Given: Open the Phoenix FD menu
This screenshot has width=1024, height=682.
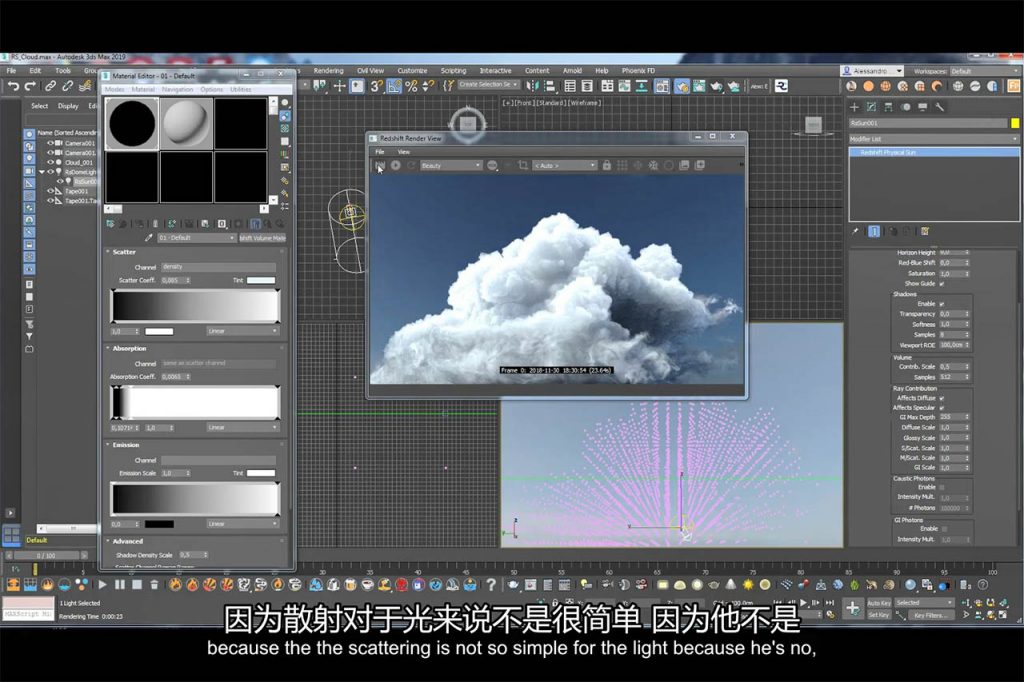Looking at the screenshot, I should click(638, 71).
